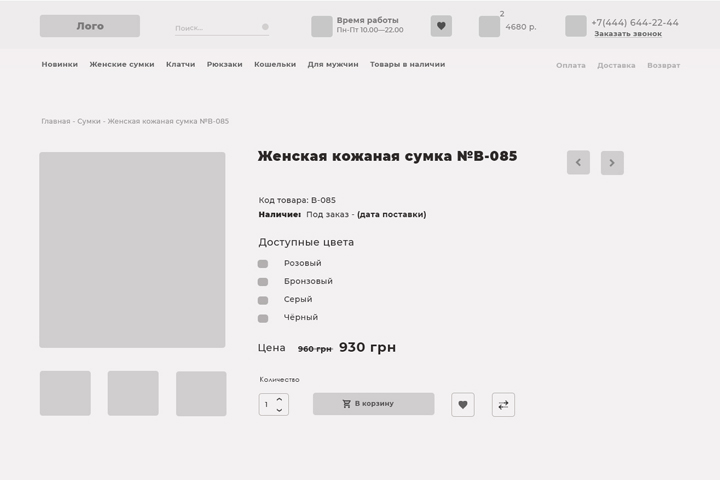
Task: Open the Для мужчин category
Action: [x=333, y=64]
